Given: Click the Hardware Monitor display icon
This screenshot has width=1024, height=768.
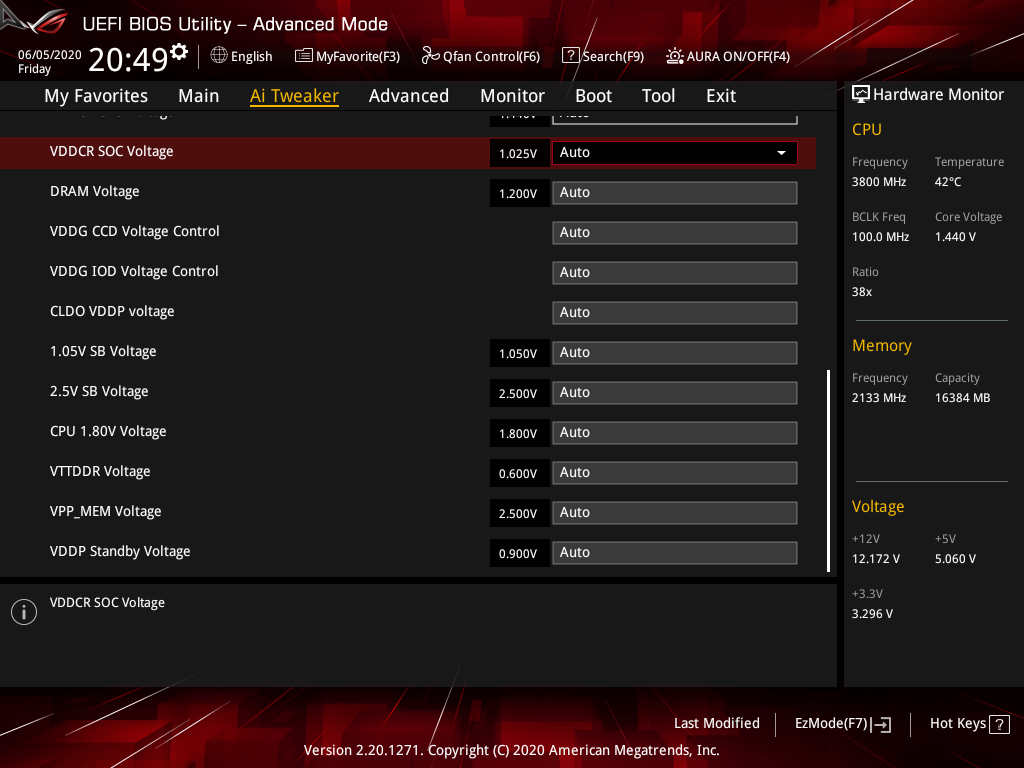Looking at the screenshot, I should tap(861, 94).
